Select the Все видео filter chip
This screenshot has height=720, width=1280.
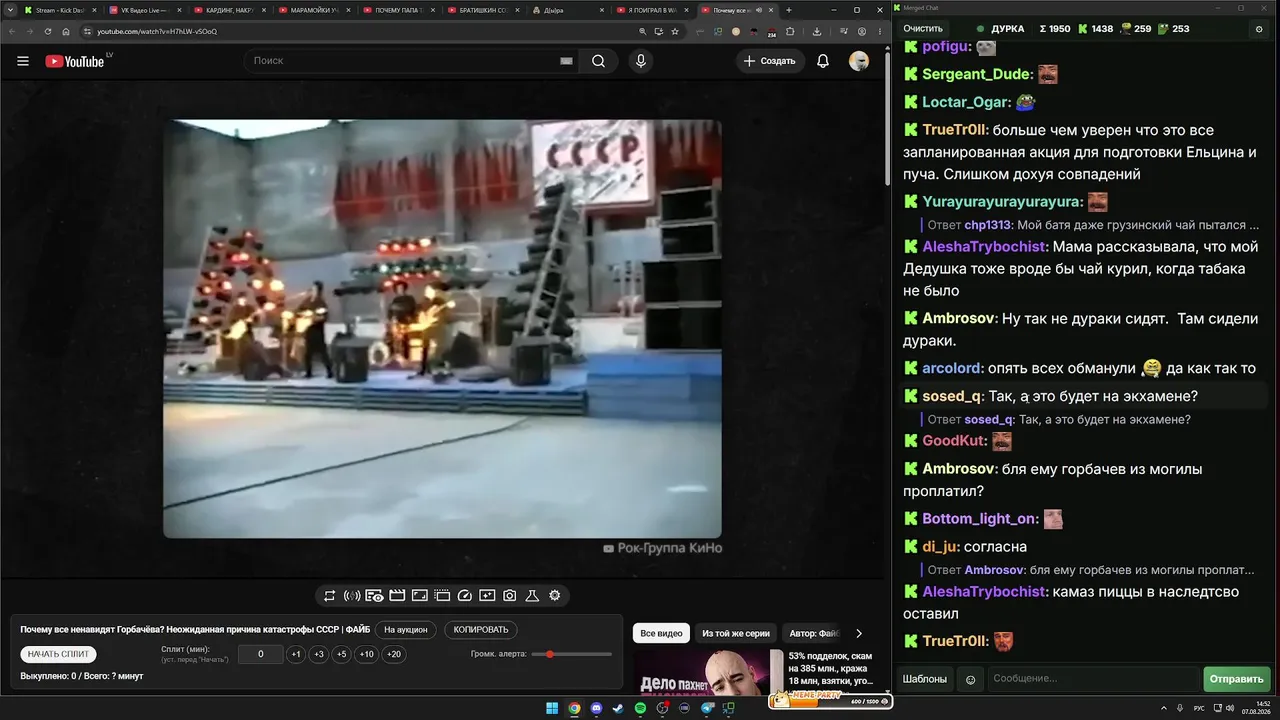click(x=661, y=633)
